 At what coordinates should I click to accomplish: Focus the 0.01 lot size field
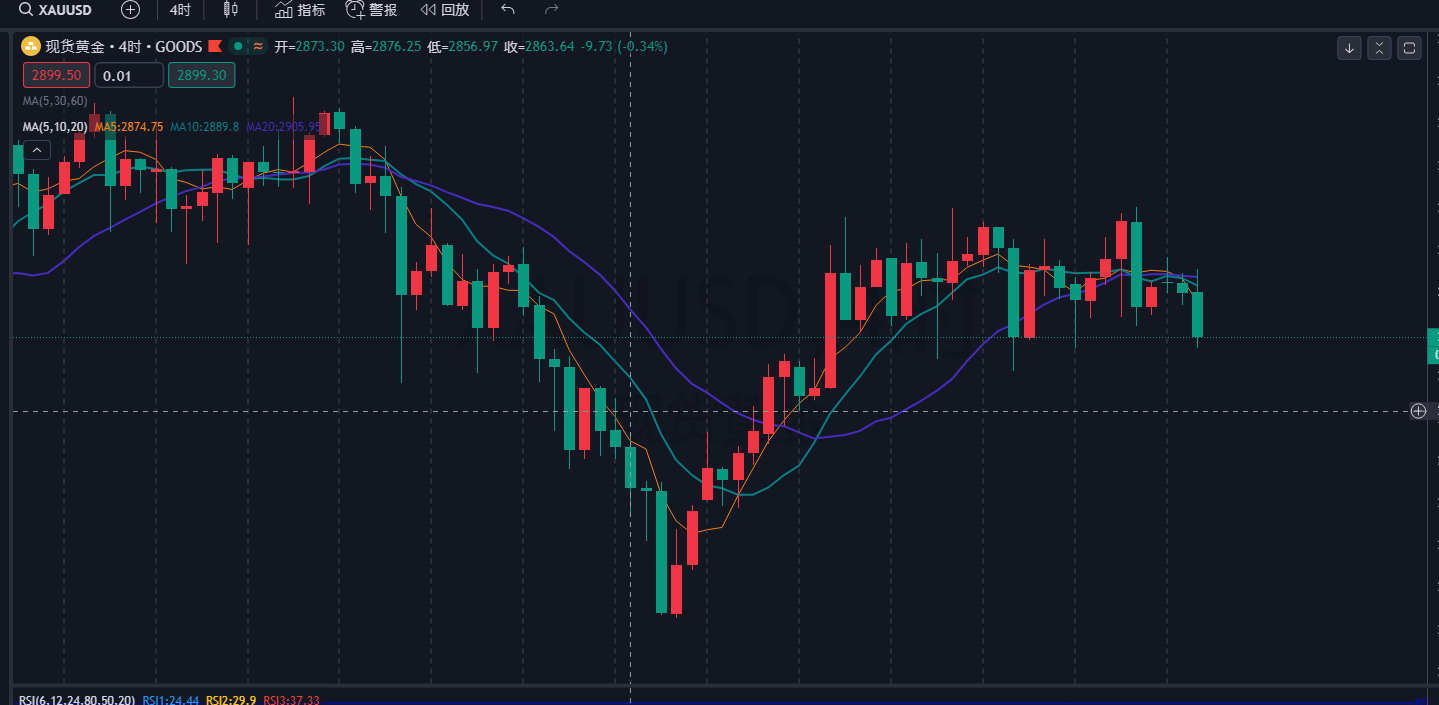tap(129, 75)
